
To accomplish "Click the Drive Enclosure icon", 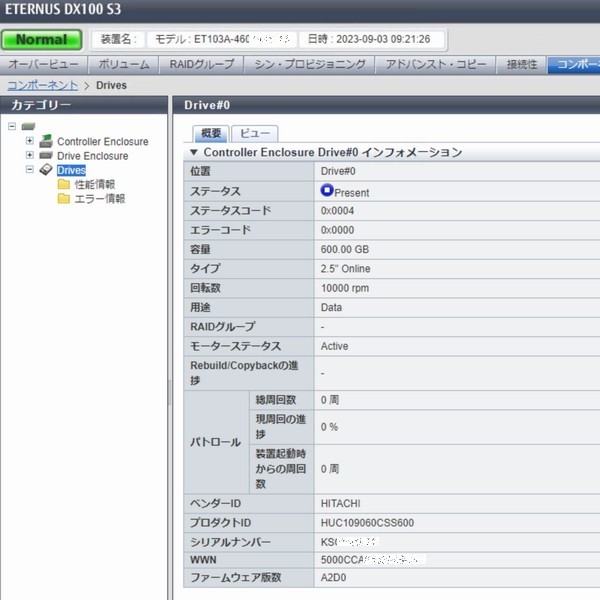I will pos(46,155).
